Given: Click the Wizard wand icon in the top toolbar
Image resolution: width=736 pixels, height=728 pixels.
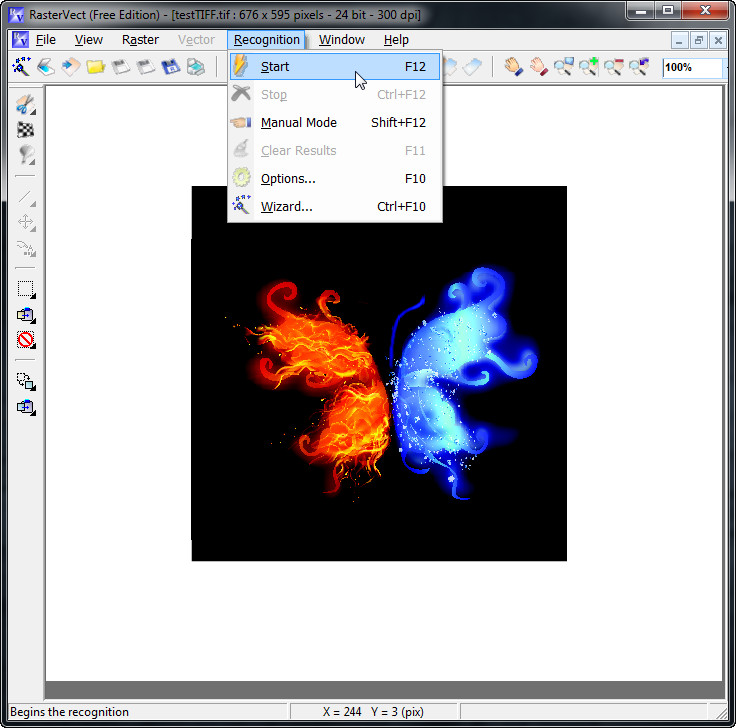Looking at the screenshot, I should click(x=22, y=67).
